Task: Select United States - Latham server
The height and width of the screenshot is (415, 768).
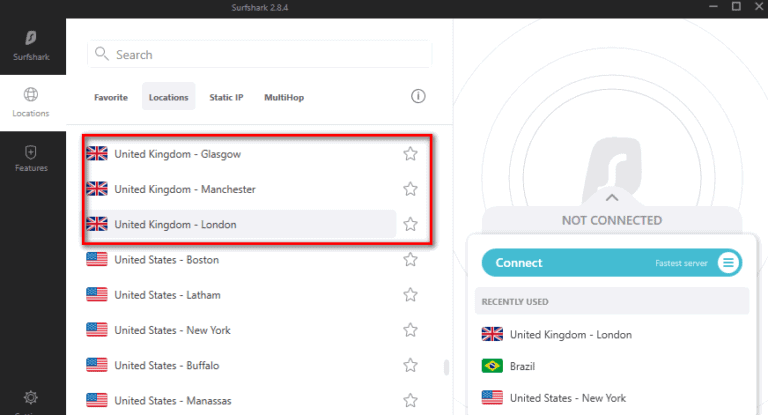Action: click(167, 295)
